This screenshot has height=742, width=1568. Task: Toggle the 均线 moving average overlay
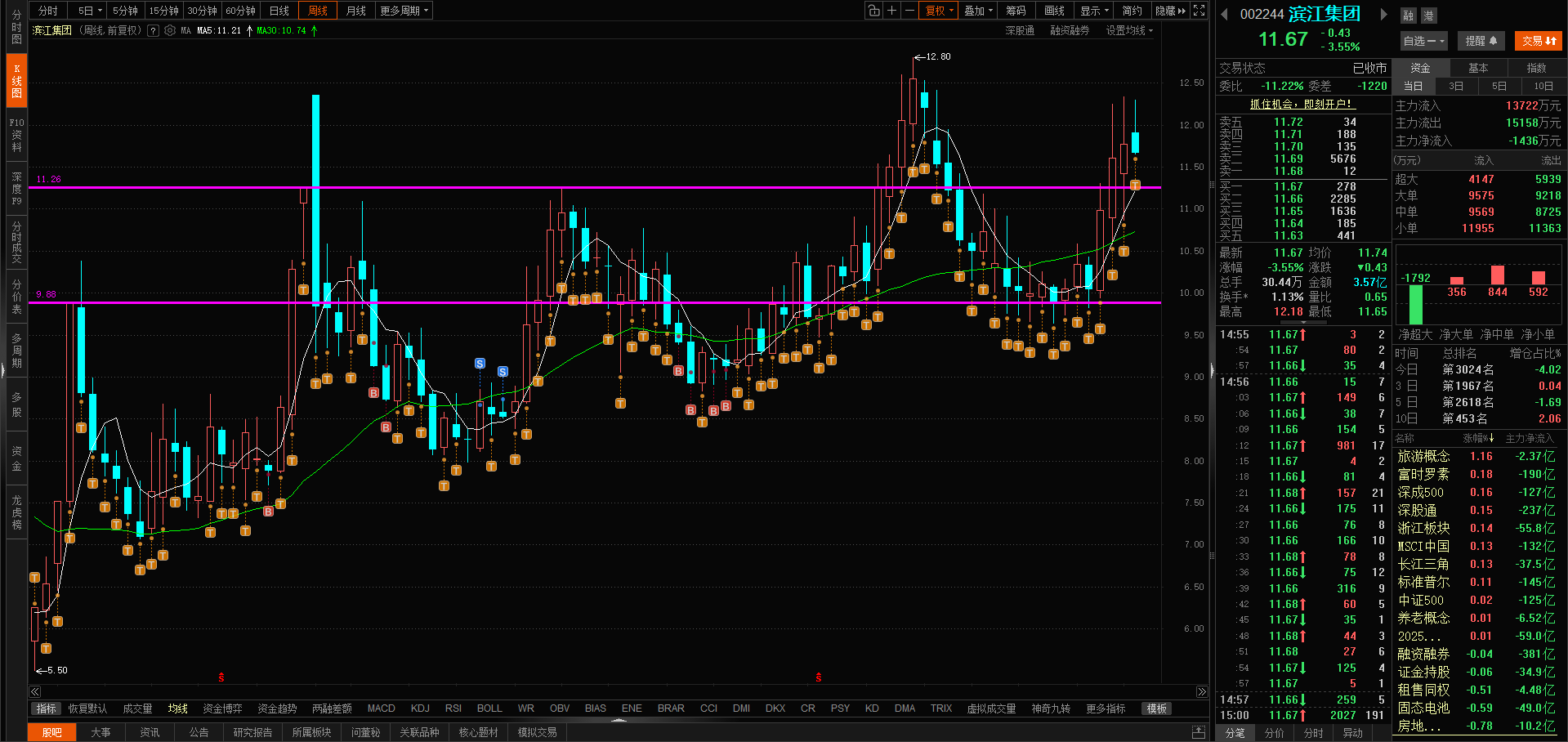[177, 708]
